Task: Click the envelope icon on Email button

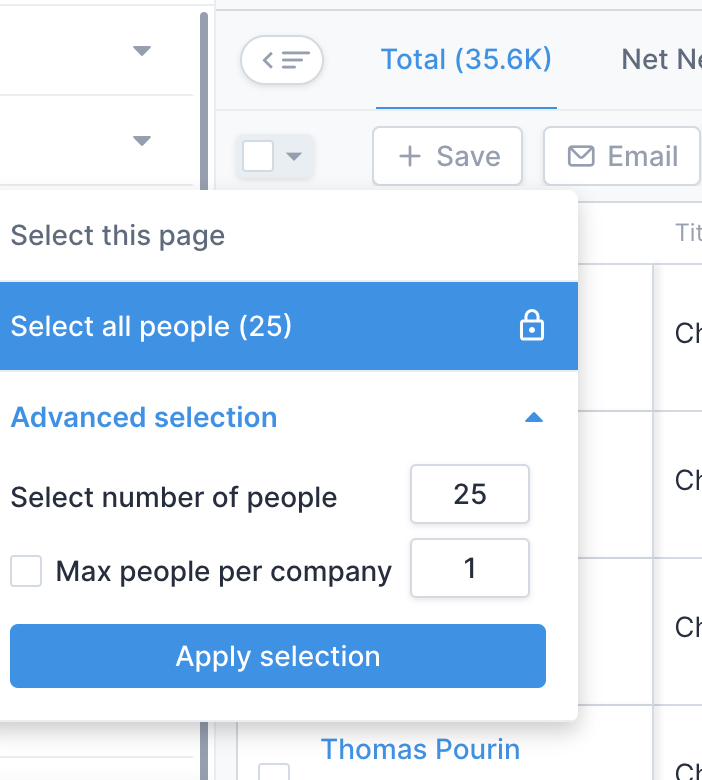Action: [580, 156]
